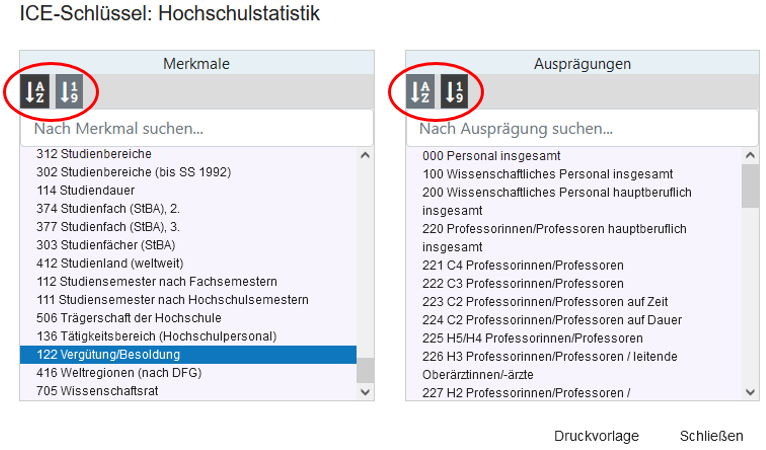Sort Merkmale alphabetically A-Z
The width and height of the screenshot is (766, 450).
click(34, 92)
